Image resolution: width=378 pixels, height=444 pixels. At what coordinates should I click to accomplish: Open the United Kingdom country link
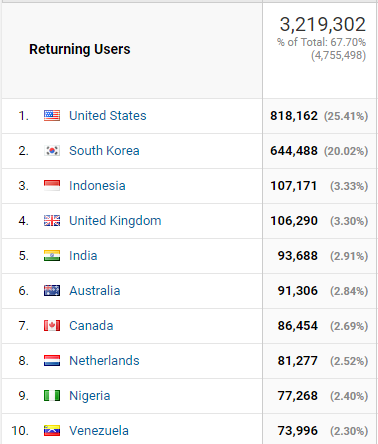pos(115,221)
